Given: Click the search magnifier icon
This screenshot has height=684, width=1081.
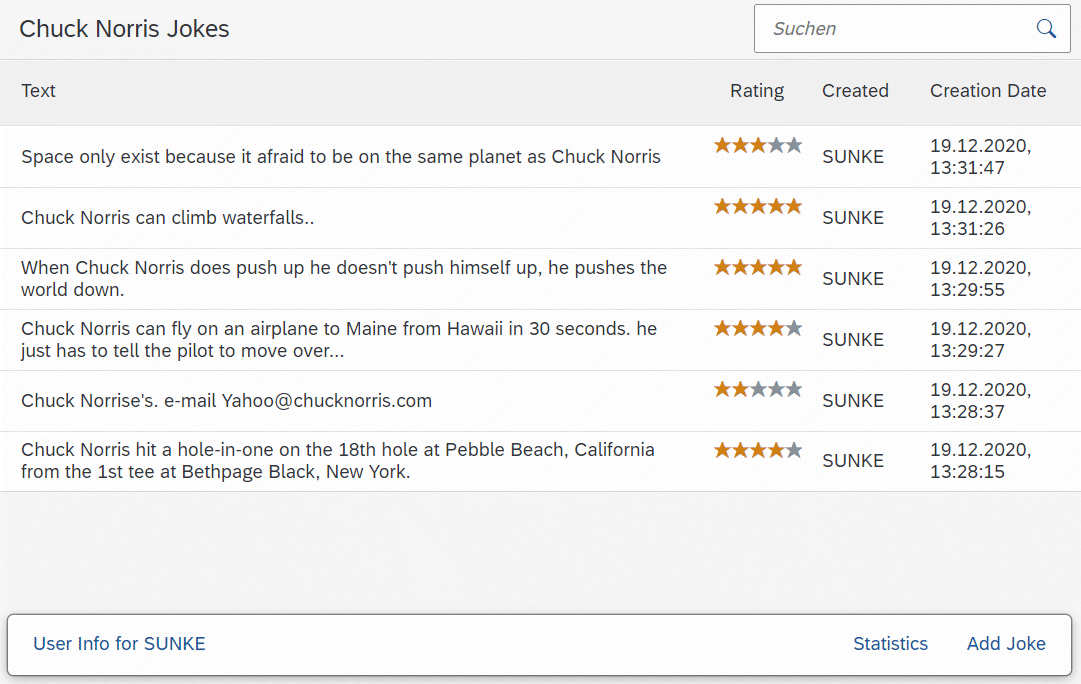Looking at the screenshot, I should (x=1046, y=28).
